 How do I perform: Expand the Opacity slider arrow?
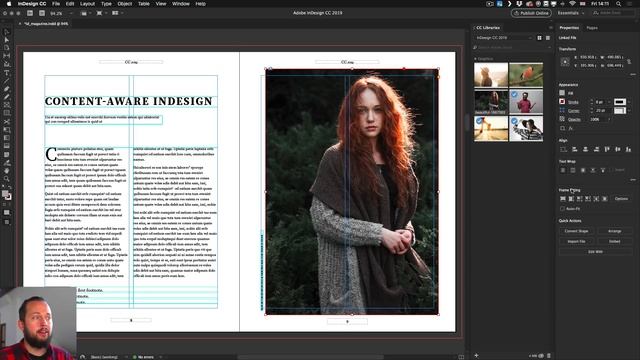pos(609,120)
